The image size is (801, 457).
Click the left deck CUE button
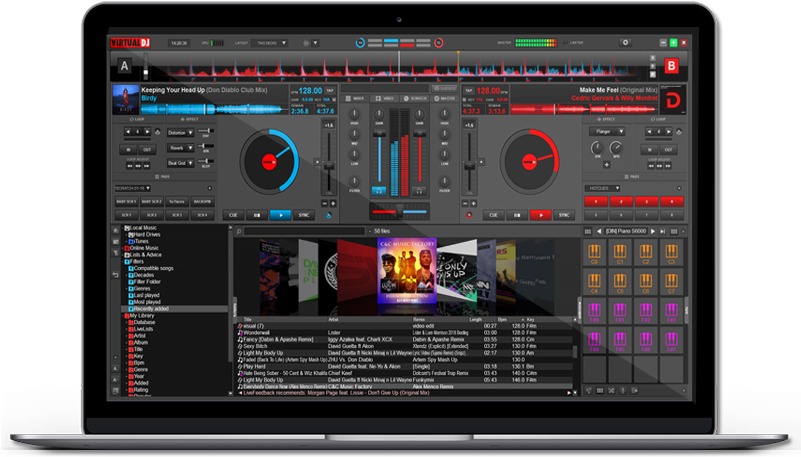[234, 214]
